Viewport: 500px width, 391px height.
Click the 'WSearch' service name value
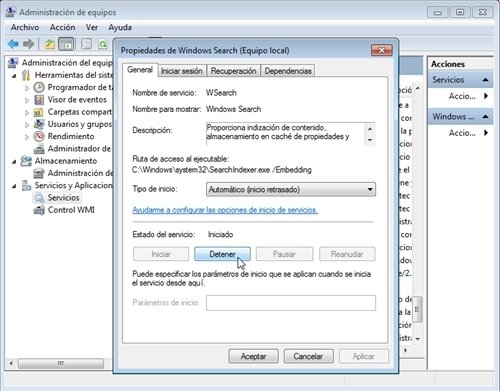[x=221, y=93]
